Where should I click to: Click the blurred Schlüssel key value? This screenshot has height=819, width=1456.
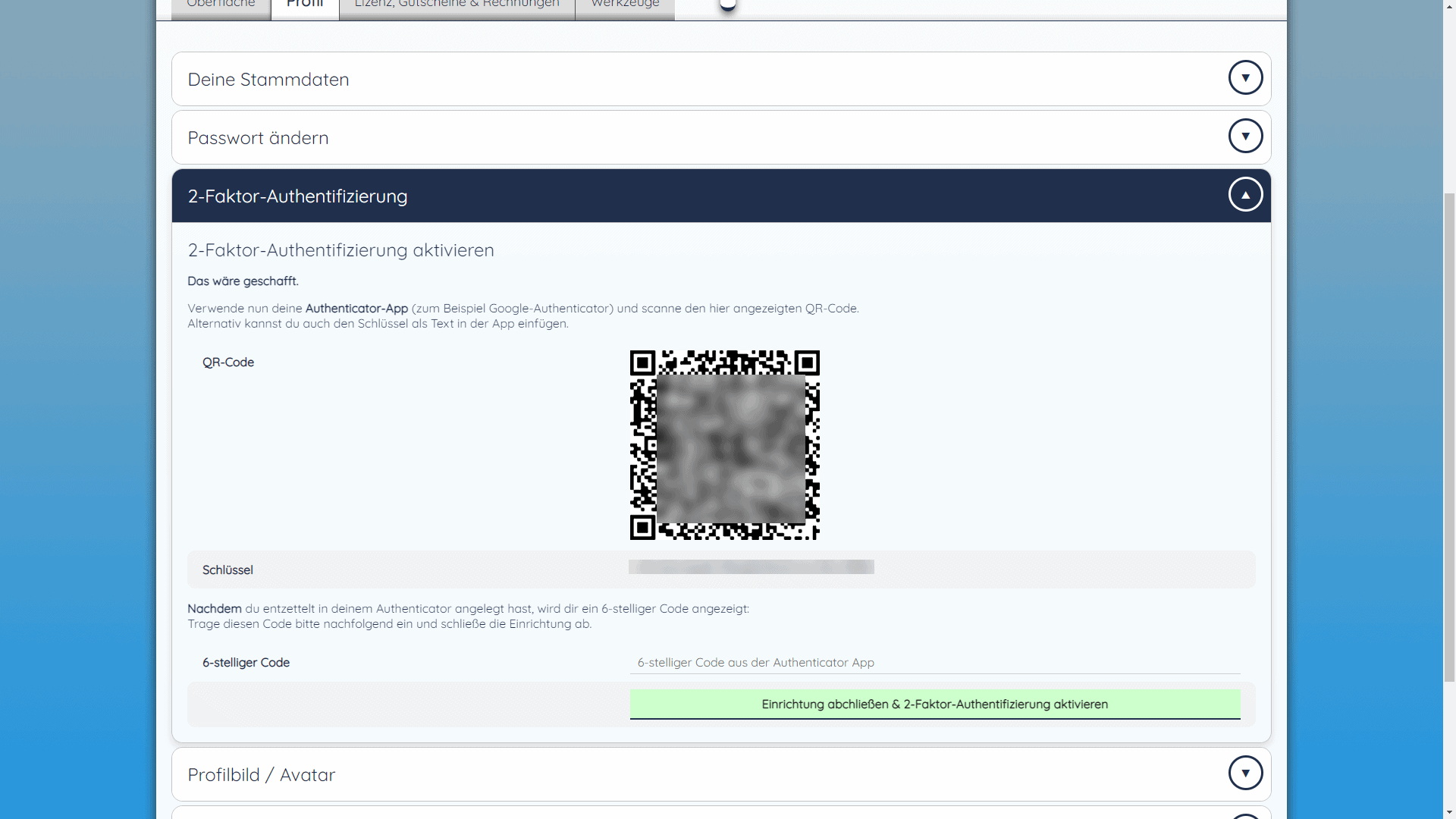(752, 567)
